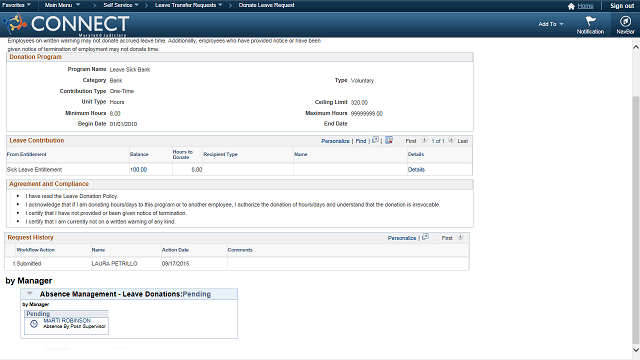This screenshot has width=640, height=360.
Task: Sign out of CONNECT
Action: (x=622, y=6)
